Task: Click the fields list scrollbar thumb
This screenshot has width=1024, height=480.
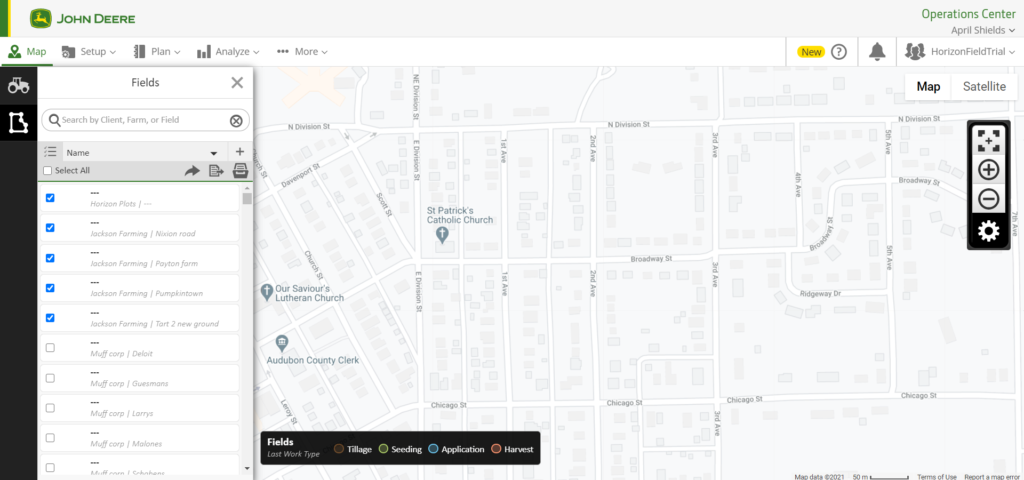Action: (247, 199)
